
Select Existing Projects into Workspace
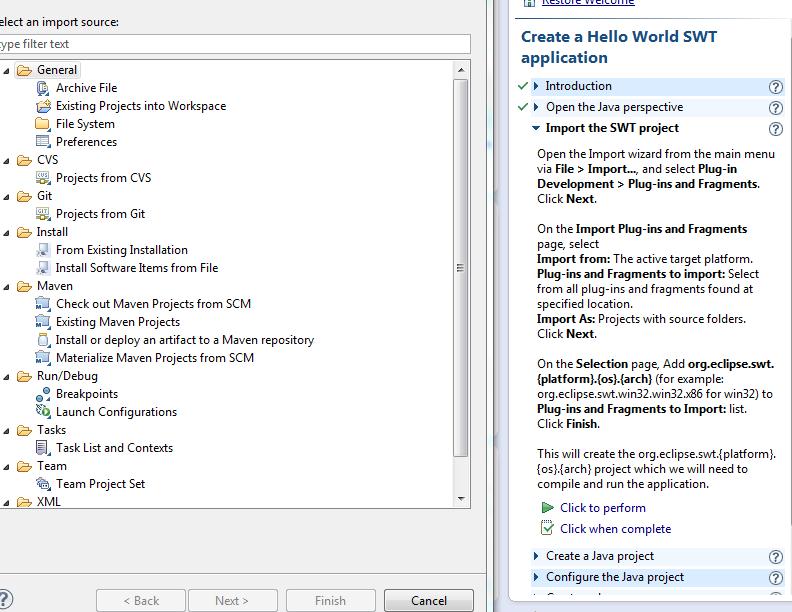point(141,106)
